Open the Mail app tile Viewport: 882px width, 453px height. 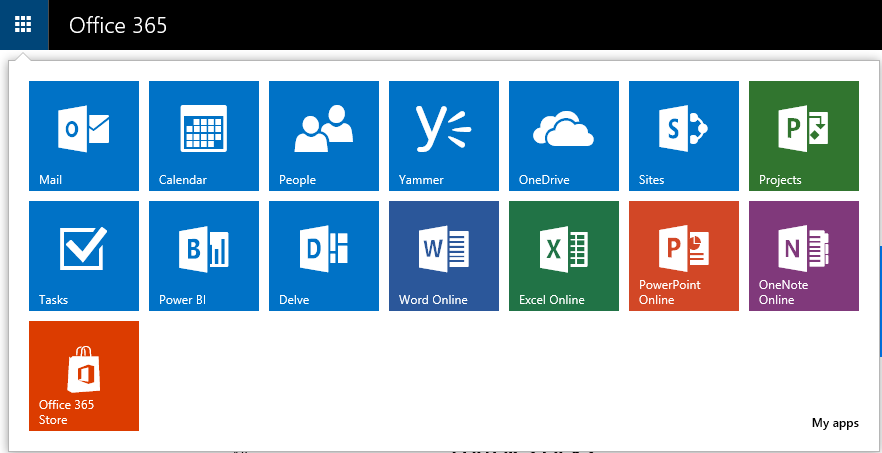click(x=84, y=135)
